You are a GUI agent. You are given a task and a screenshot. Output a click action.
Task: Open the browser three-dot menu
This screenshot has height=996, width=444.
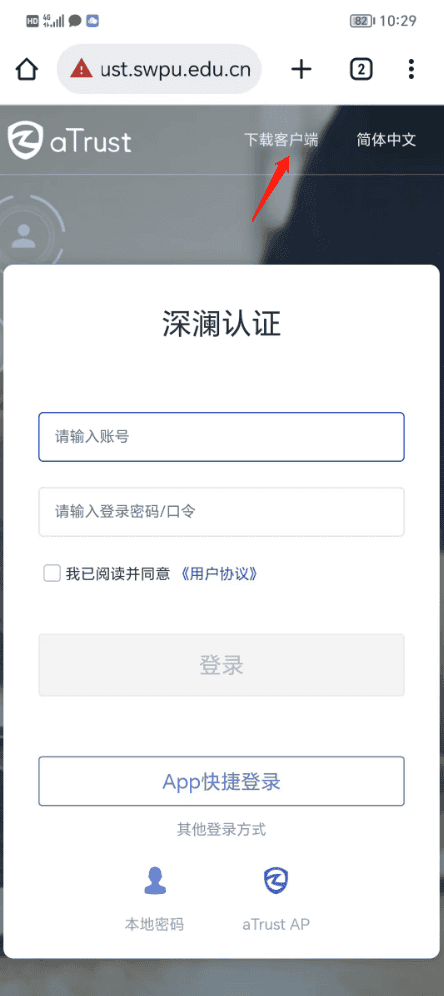(412, 69)
